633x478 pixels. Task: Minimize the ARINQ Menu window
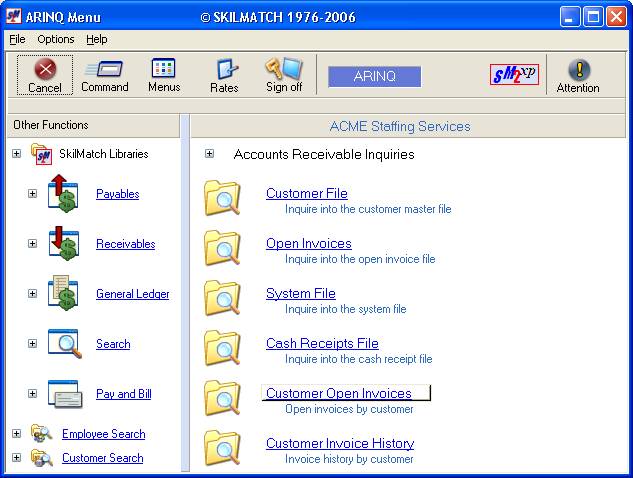[570, 17]
